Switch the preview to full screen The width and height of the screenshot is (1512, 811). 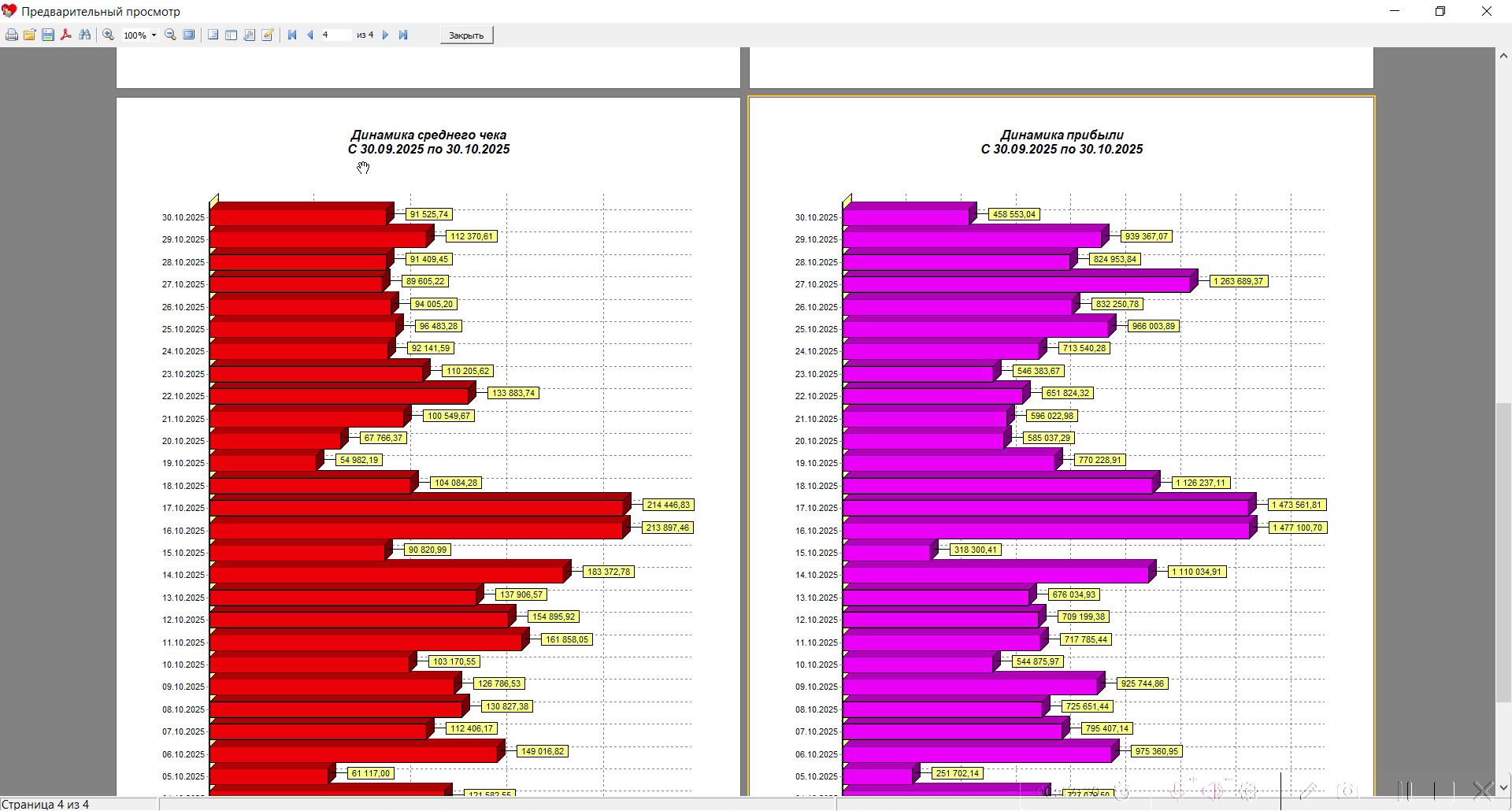(x=189, y=35)
